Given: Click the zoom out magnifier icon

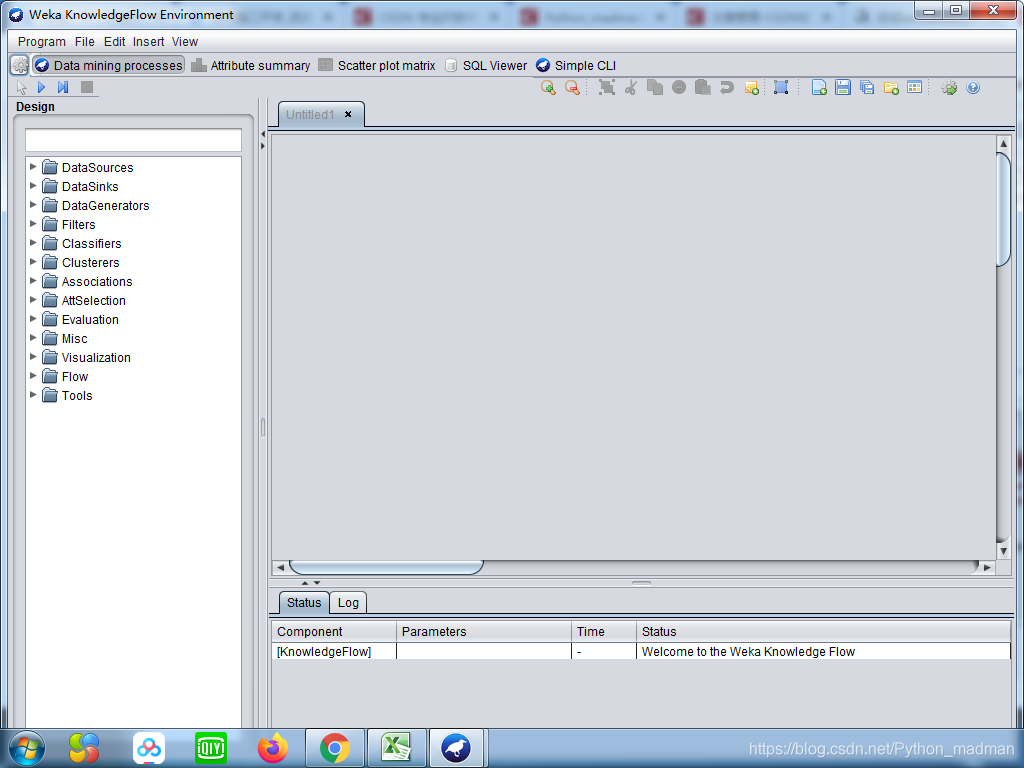Looking at the screenshot, I should [572, 88].
